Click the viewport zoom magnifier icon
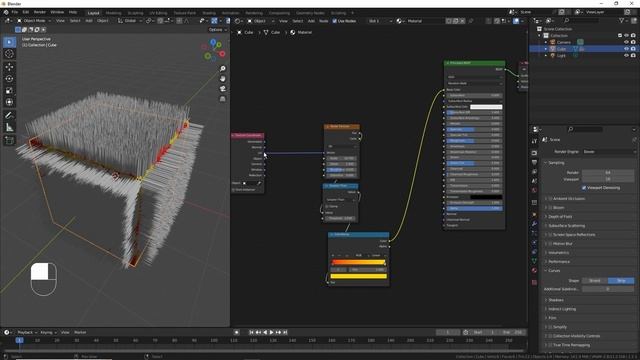The image size is (640, 360). click(223, 69)
